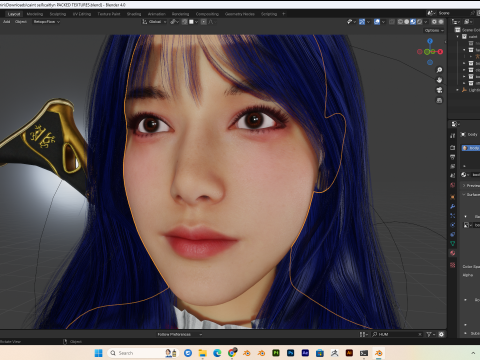480x360 pixels.
Task: Open the viewport Options dropdown
Action: pyautogui.click(x=434, y=30)
